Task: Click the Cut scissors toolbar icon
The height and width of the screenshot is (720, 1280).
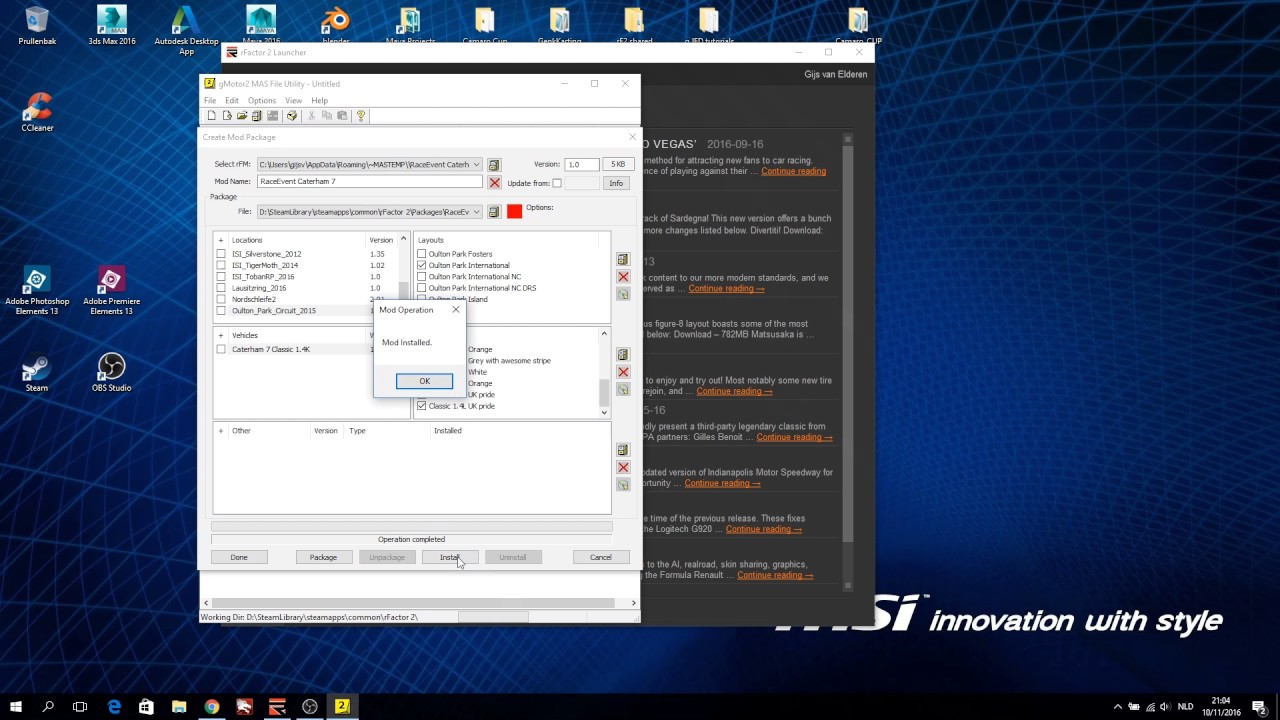Action: point(311,116)
